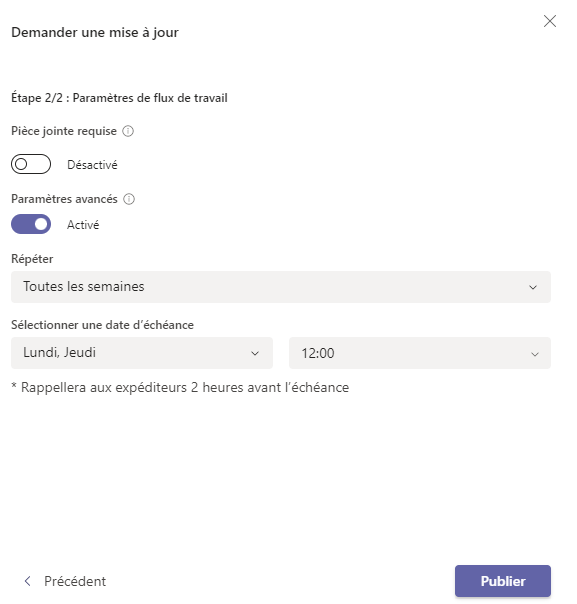The image size is (577, 604).
Task: Disable the Paramètres avancés switch
Action: click(31, 224)
